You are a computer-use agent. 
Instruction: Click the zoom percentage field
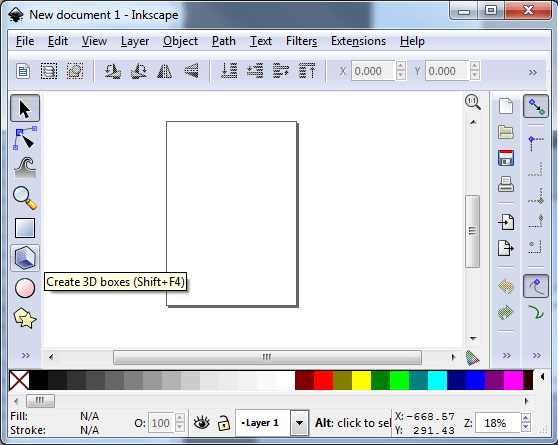point(498,423)
